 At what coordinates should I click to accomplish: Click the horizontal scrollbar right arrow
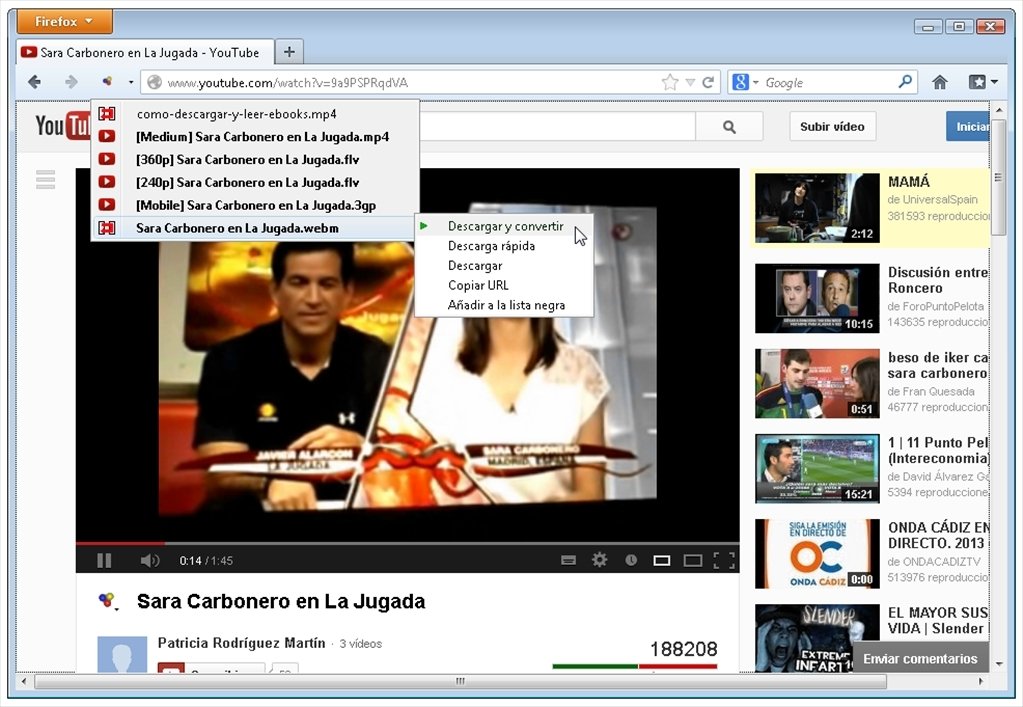tap(981, 681)
